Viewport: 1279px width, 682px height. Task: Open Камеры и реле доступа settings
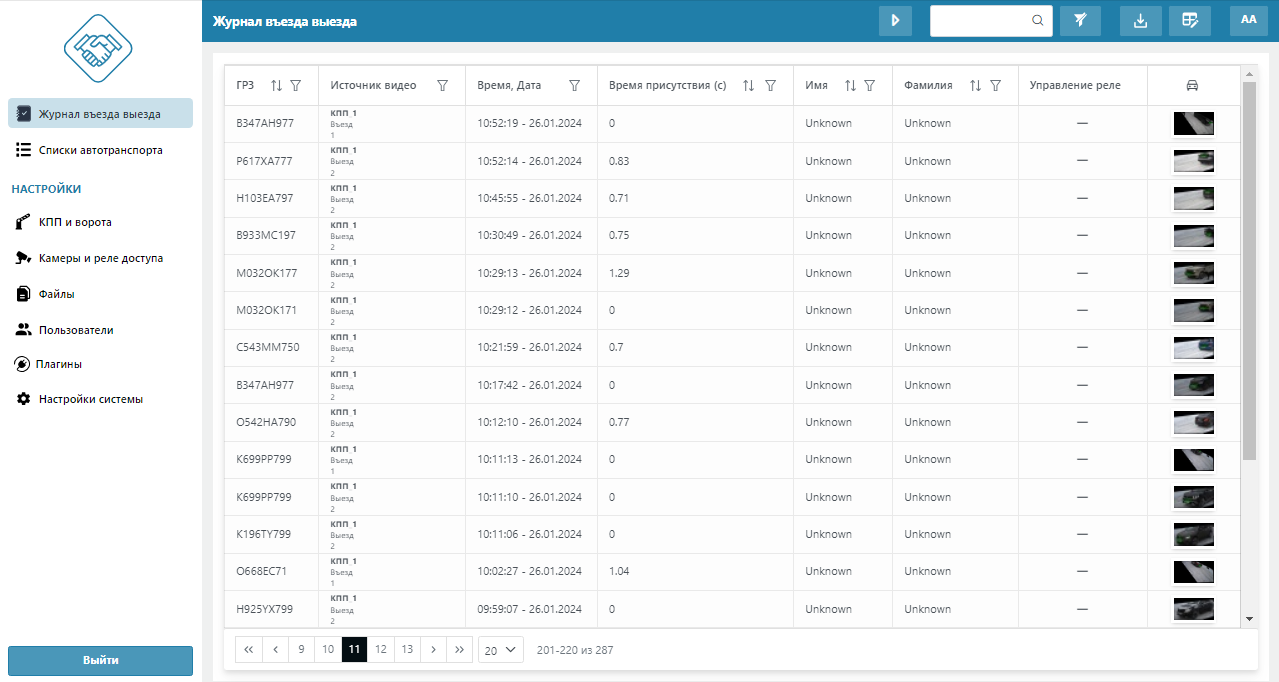[100, 258]
